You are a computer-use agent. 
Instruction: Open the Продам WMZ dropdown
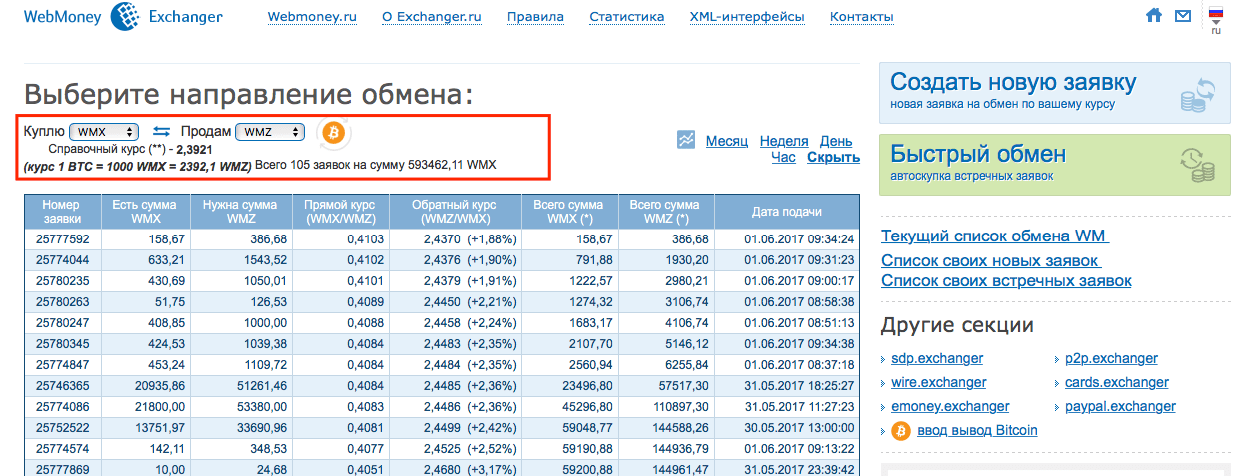click(270, 131)
